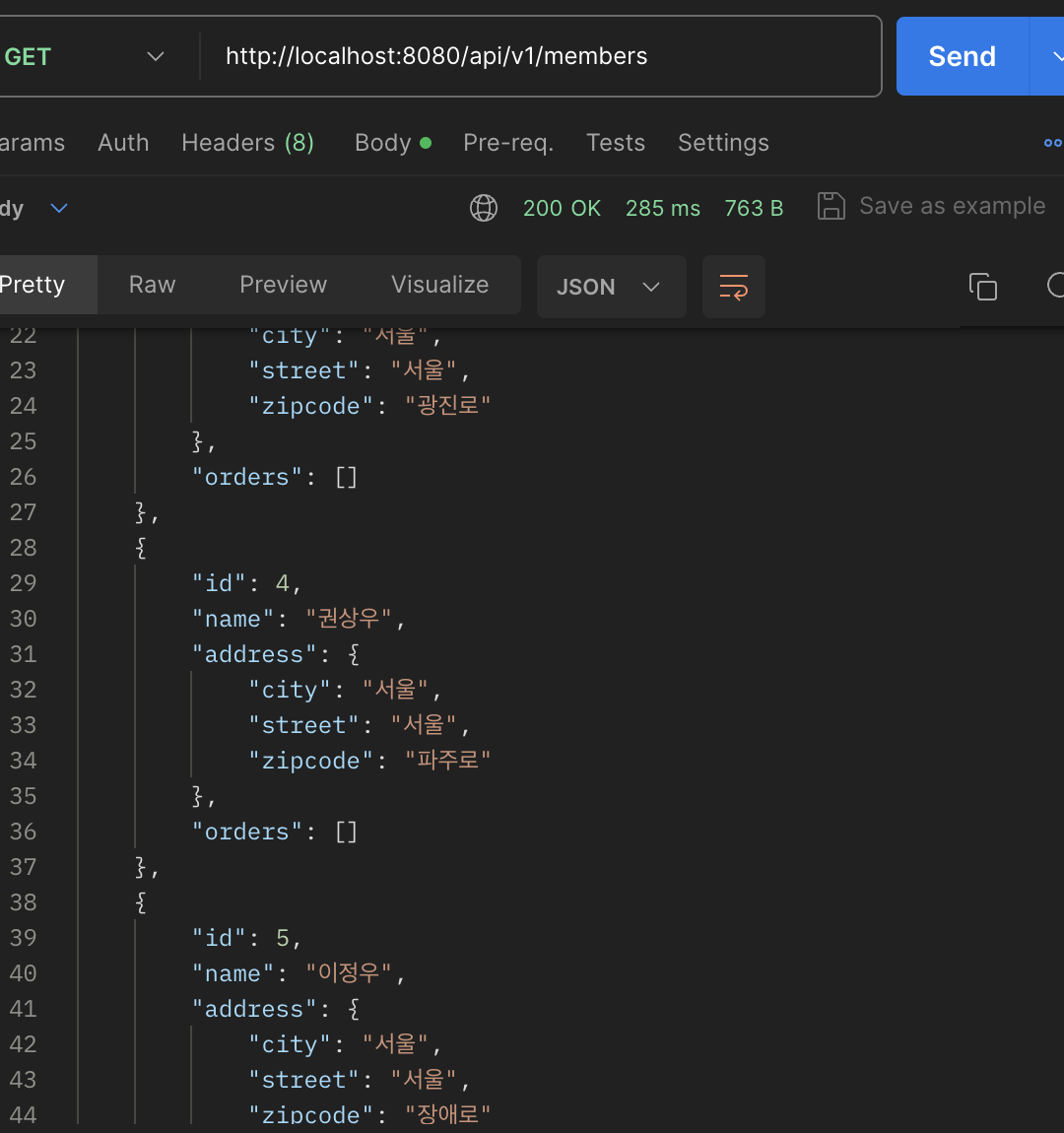Viewport: 1064px width, 1133px height.
Task: Click the copy response icon
Action: [983, 287]
